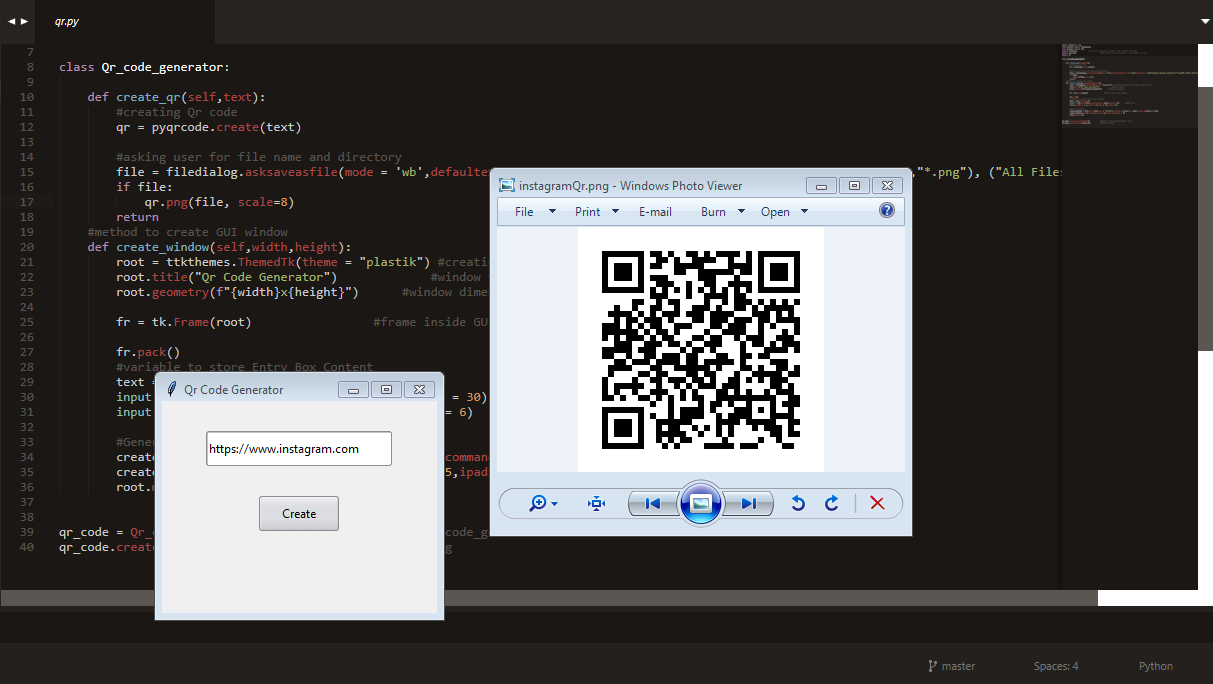1213x684 pixels.
Task: Click the line "fr = tk.Frame(root)"
Action: [x=183, y=322]
